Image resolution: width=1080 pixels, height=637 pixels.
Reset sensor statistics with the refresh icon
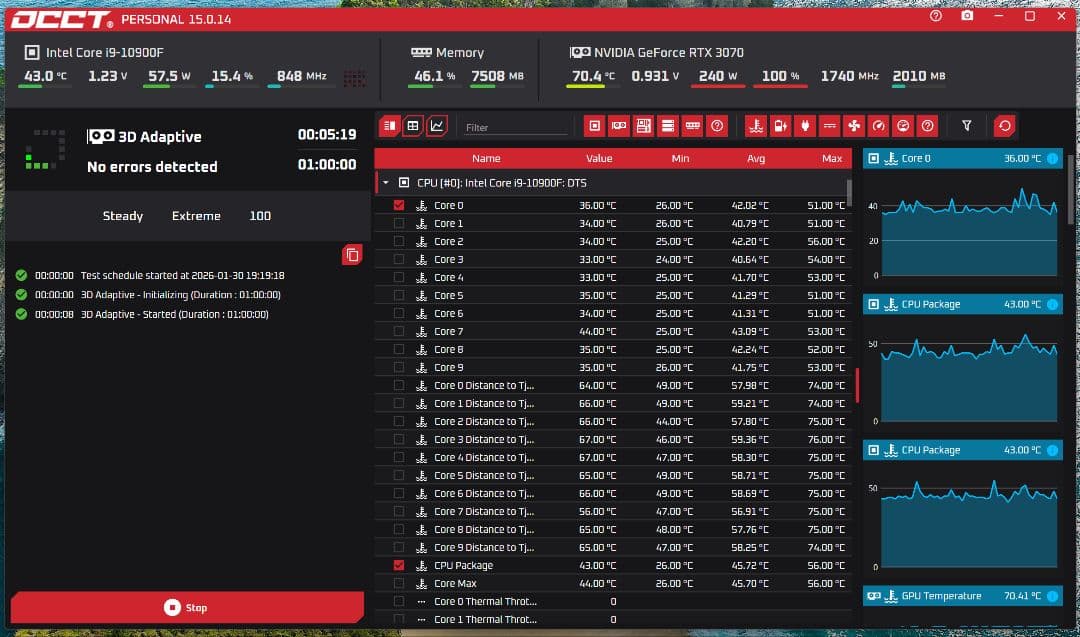click(x=1004, y=126)
